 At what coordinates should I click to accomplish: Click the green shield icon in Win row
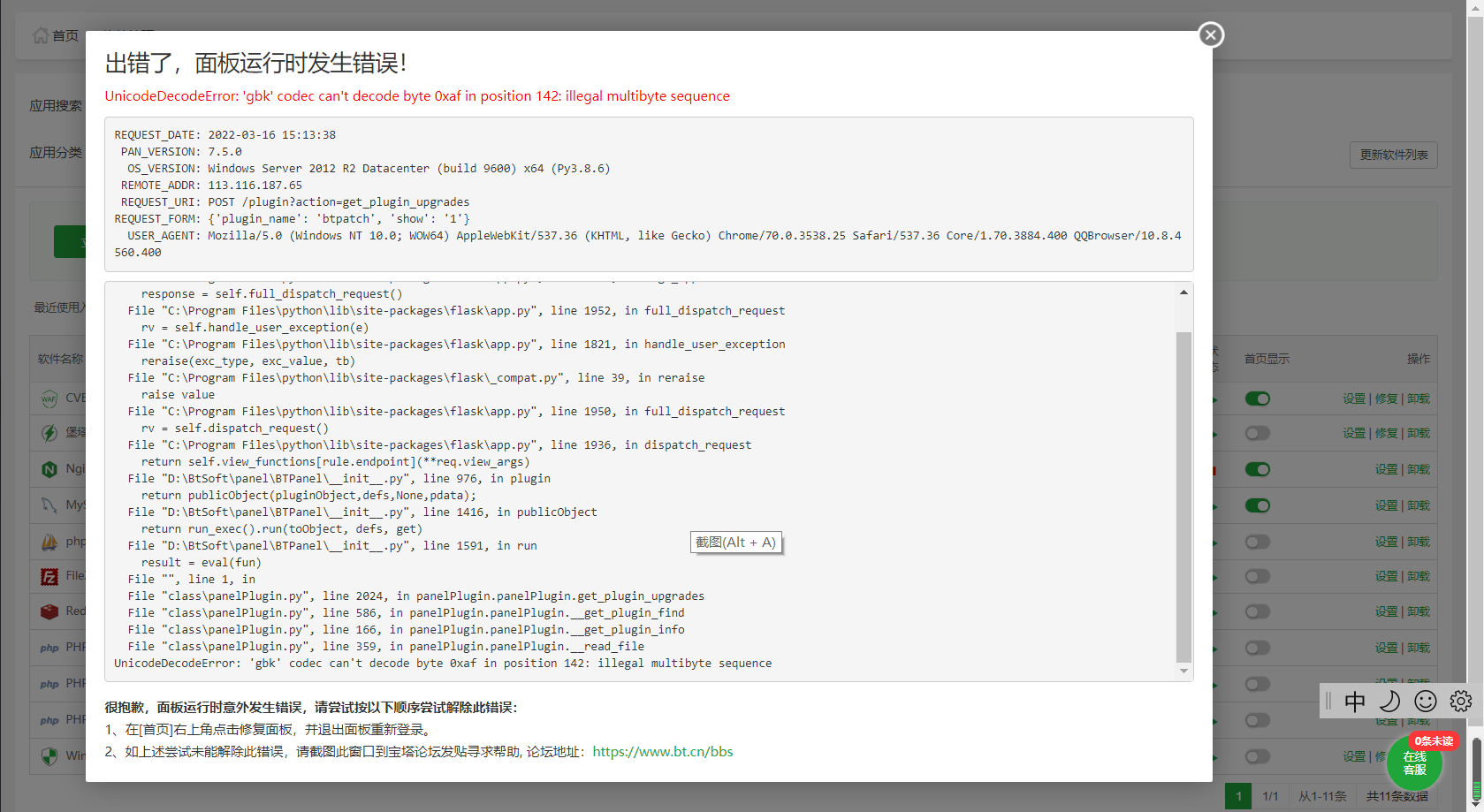tap(49, 756)
